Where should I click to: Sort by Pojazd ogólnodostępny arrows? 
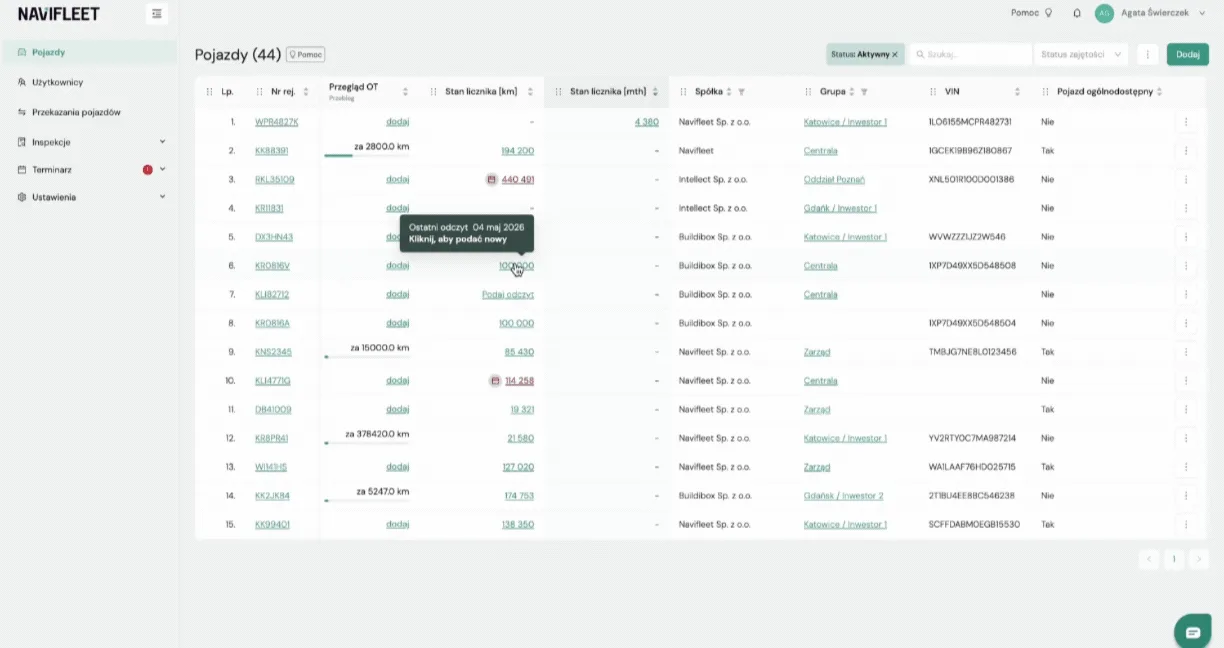pyautogui.click(x=1159, y=92)
